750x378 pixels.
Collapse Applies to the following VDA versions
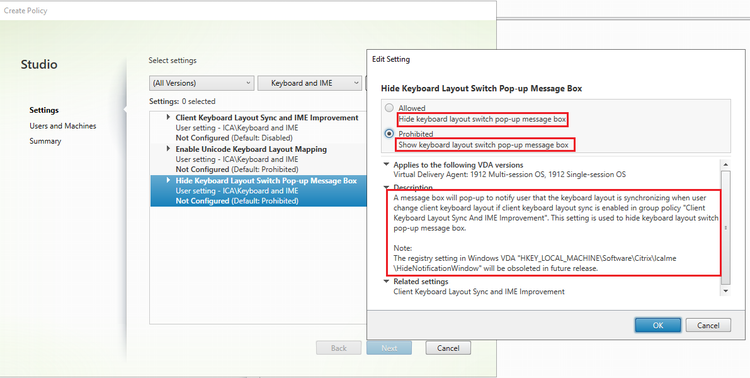coord(386,165)
